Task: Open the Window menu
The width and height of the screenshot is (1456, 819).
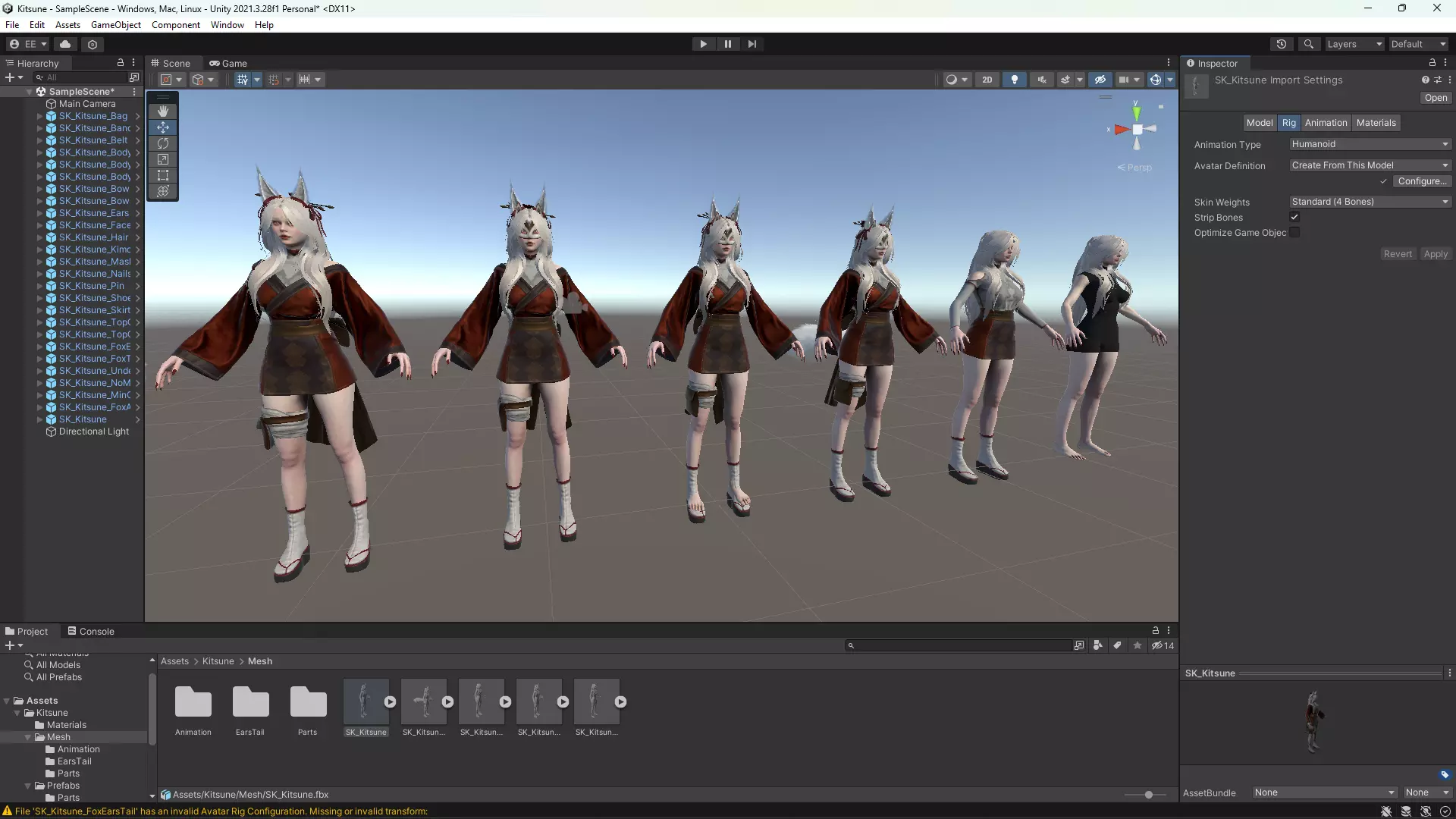Action: (x=227, y=25)
